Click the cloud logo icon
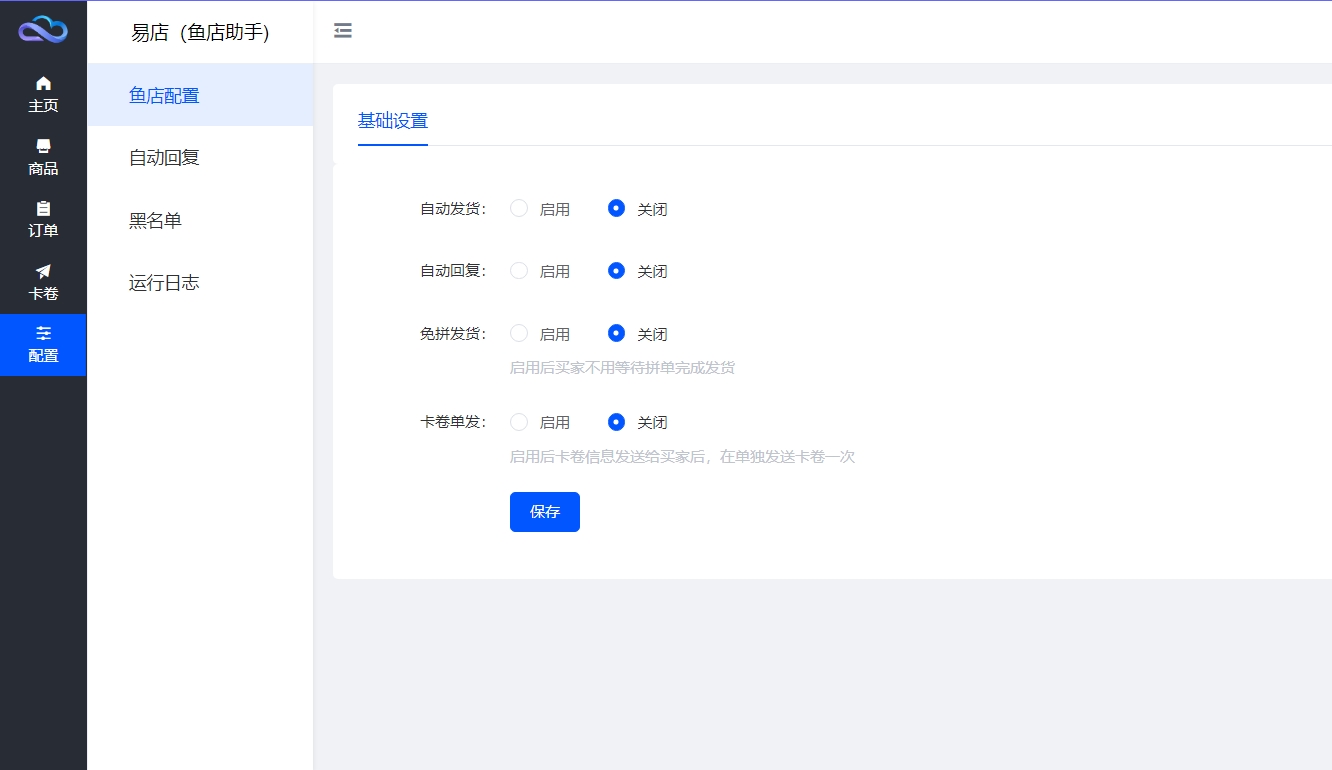 pos(43,30)
